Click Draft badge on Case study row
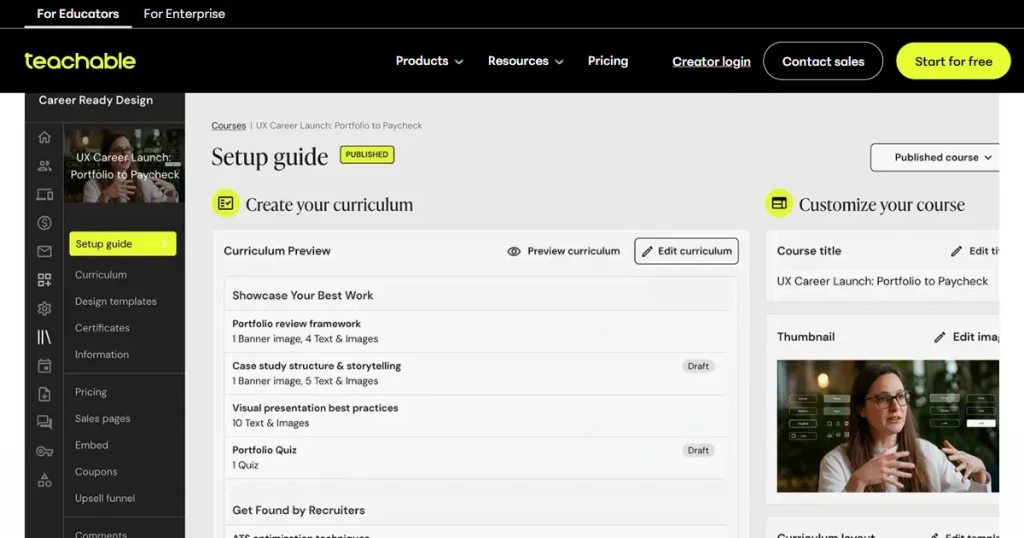Viewport: 1024px width, 538px height. pyautogui.click(x=698, y=366)
